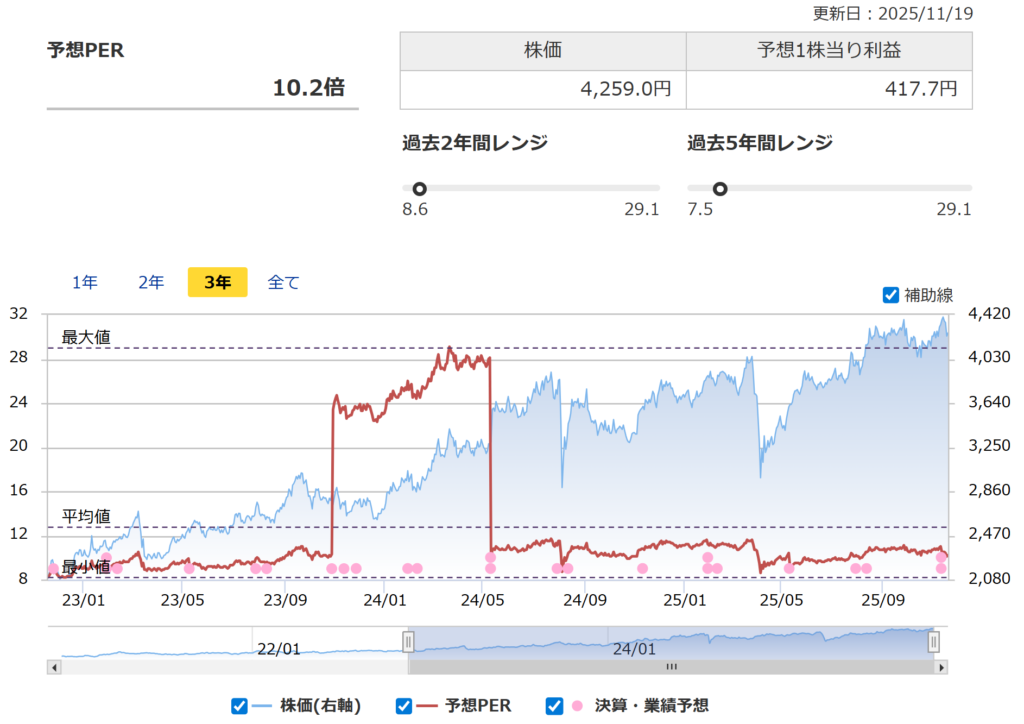Click the highlighted 3年 tab

click(x=217, y=282)
